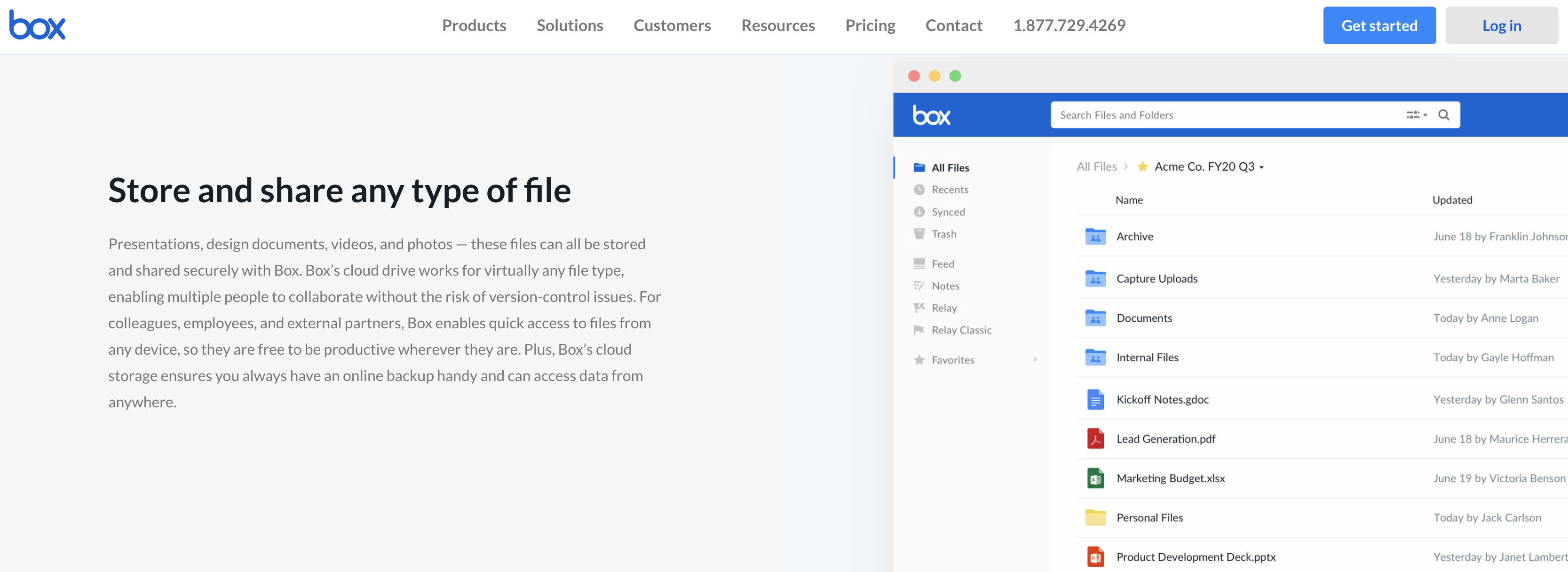The width and height of the screenshot is (1568, 572).
Task: Open the Acme Co. FY20 Q3 dropdown
Action: [1262, 167]
